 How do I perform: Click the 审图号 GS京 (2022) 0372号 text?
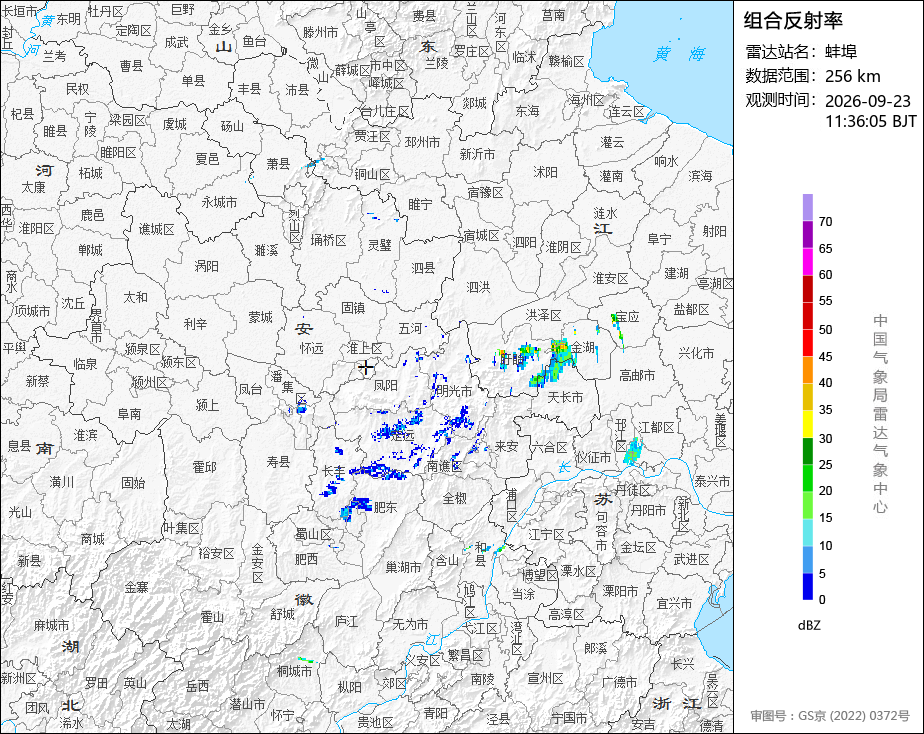[x=830, y=716]
